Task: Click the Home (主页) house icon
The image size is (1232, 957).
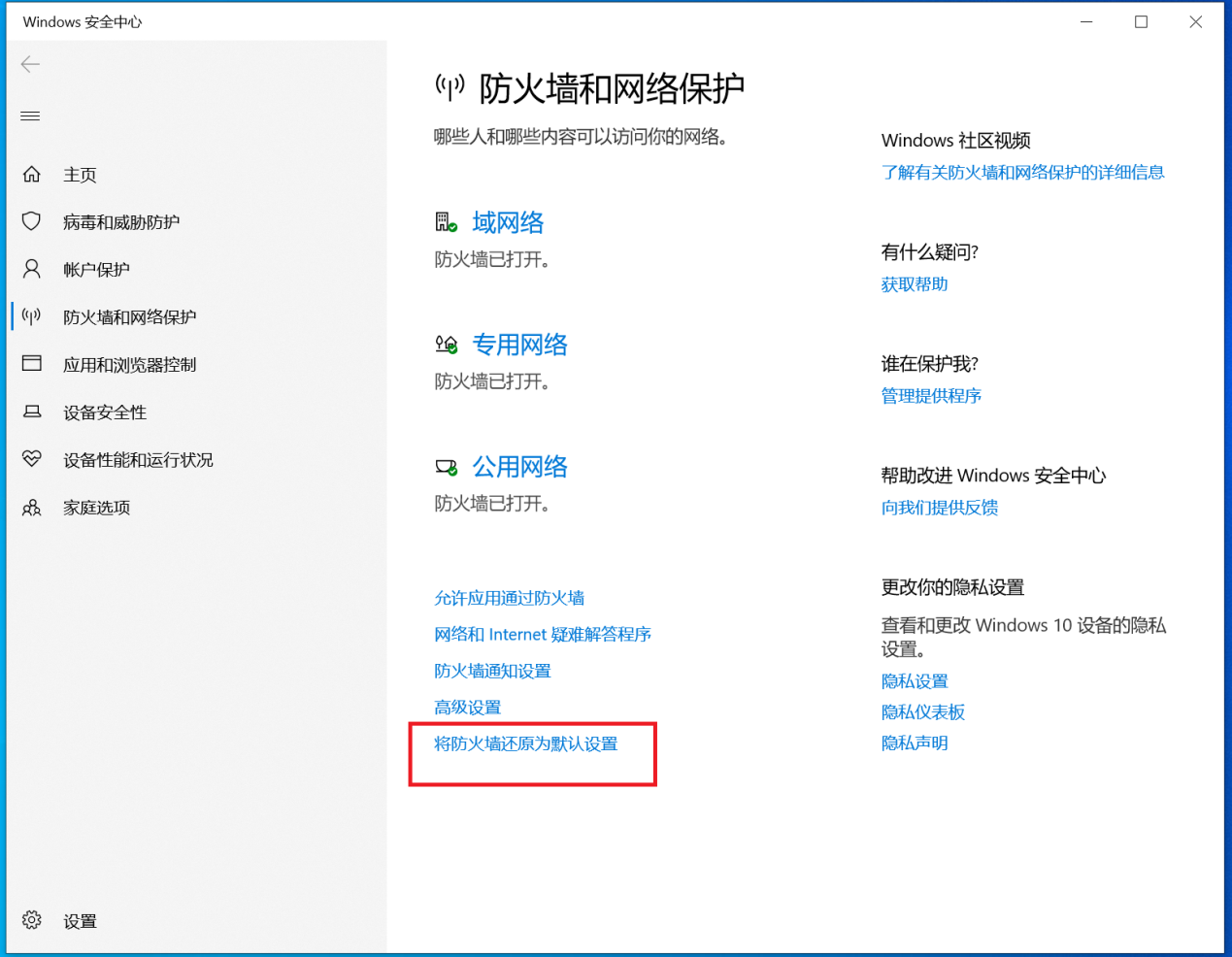Action: (32, 175)
